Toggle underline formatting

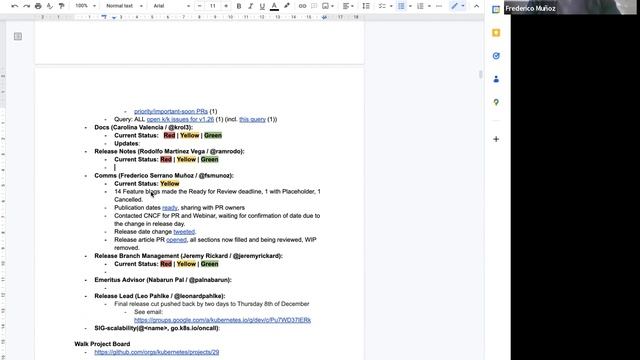[x=262, y=6]
